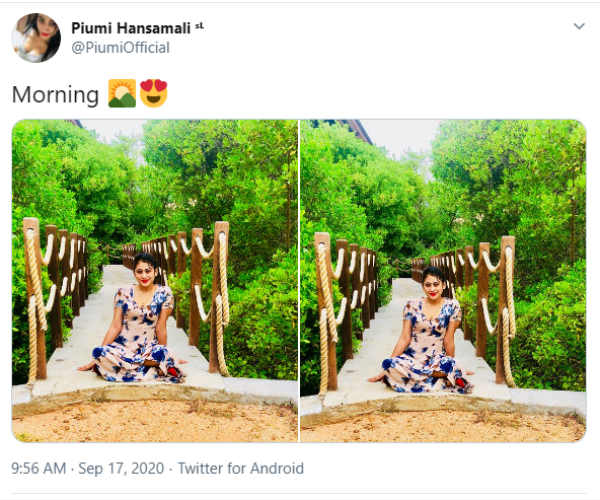Image resolution: width=600 pixels, height=500 pixels.
Task: Click the Sep 17, 2020 date
Action: coord(121,468)
